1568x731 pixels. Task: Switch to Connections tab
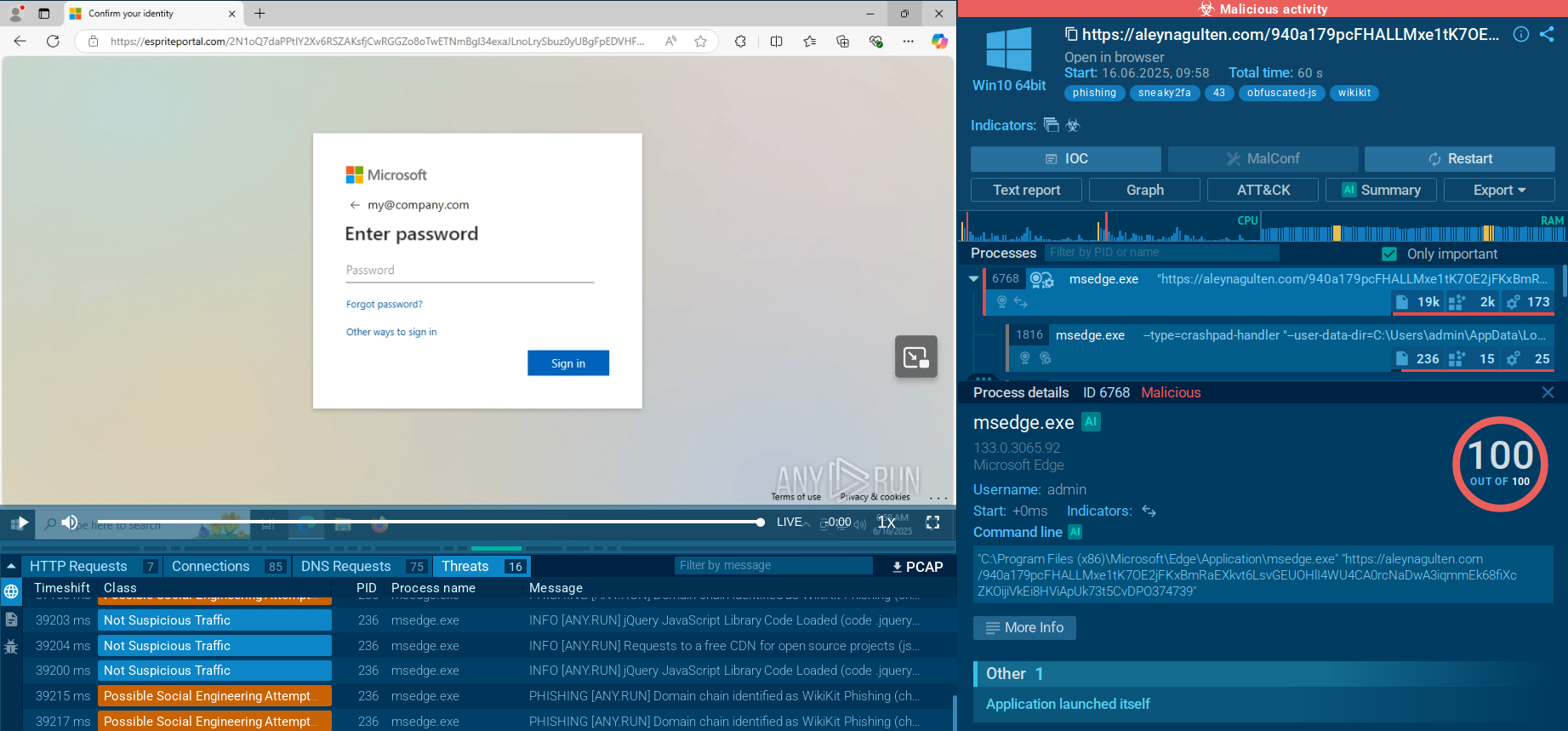(227, 567)
